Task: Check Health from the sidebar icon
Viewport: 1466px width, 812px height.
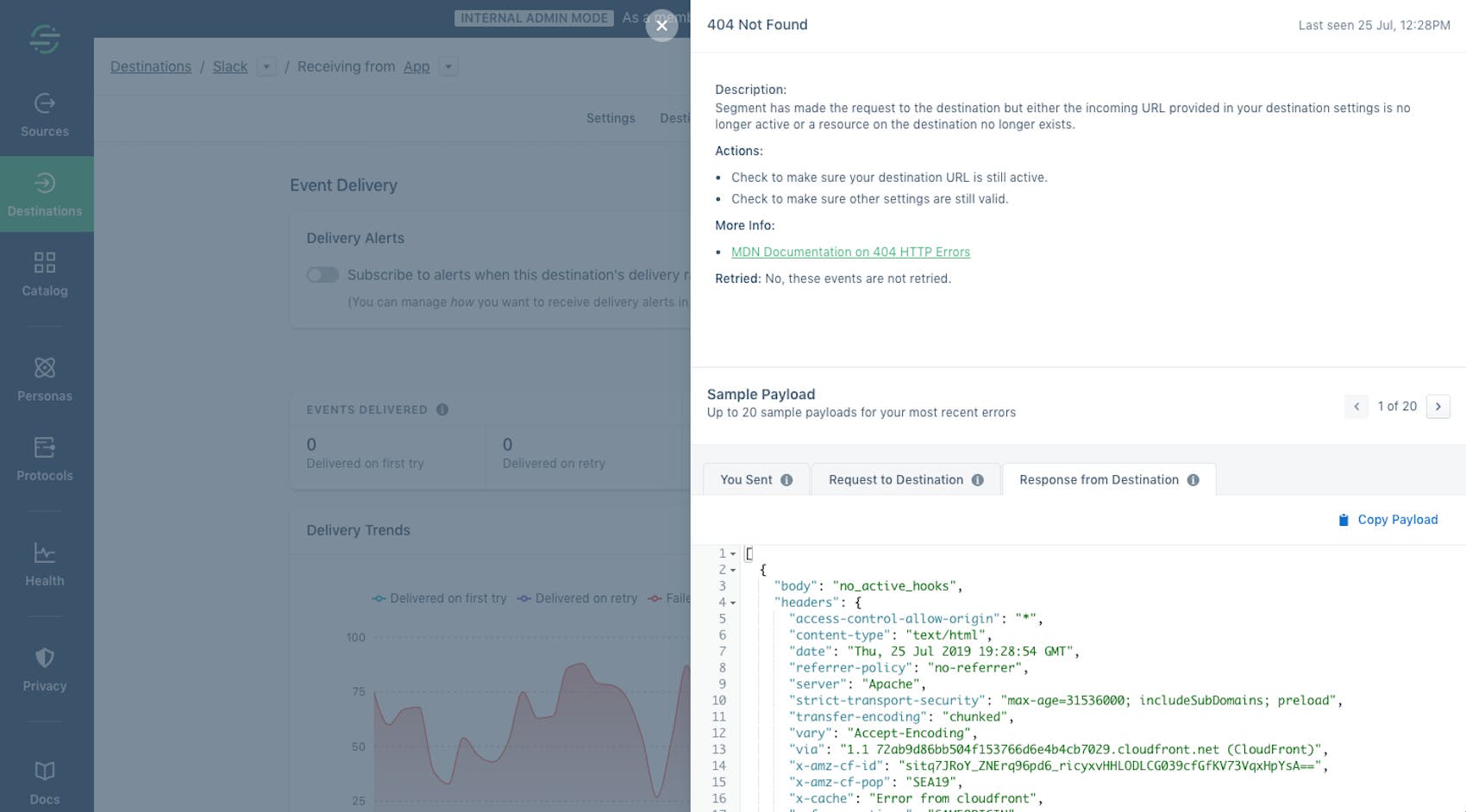Action: pos(44,561)
